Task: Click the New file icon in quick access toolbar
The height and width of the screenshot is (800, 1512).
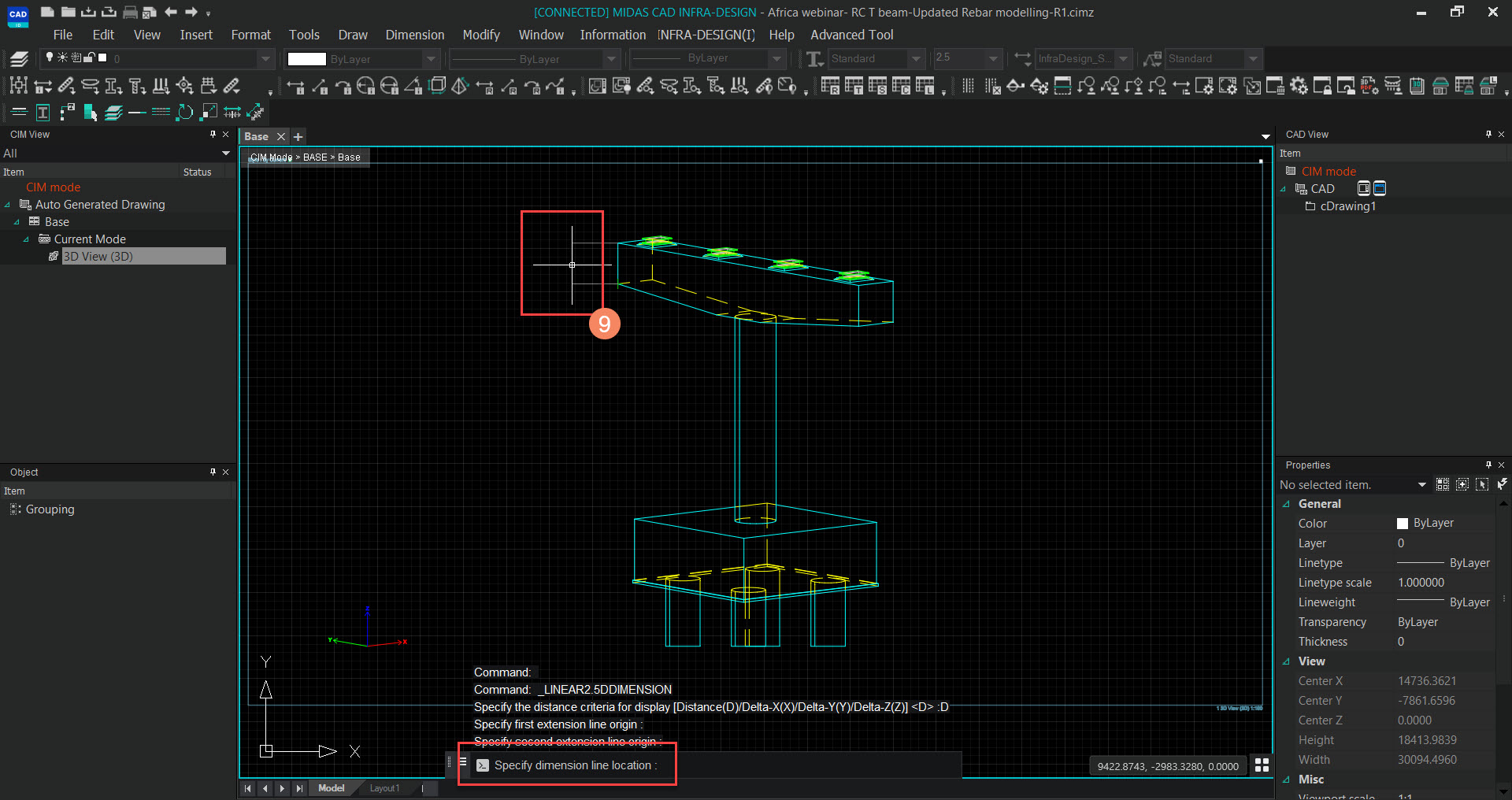Action: pos(47,12)
